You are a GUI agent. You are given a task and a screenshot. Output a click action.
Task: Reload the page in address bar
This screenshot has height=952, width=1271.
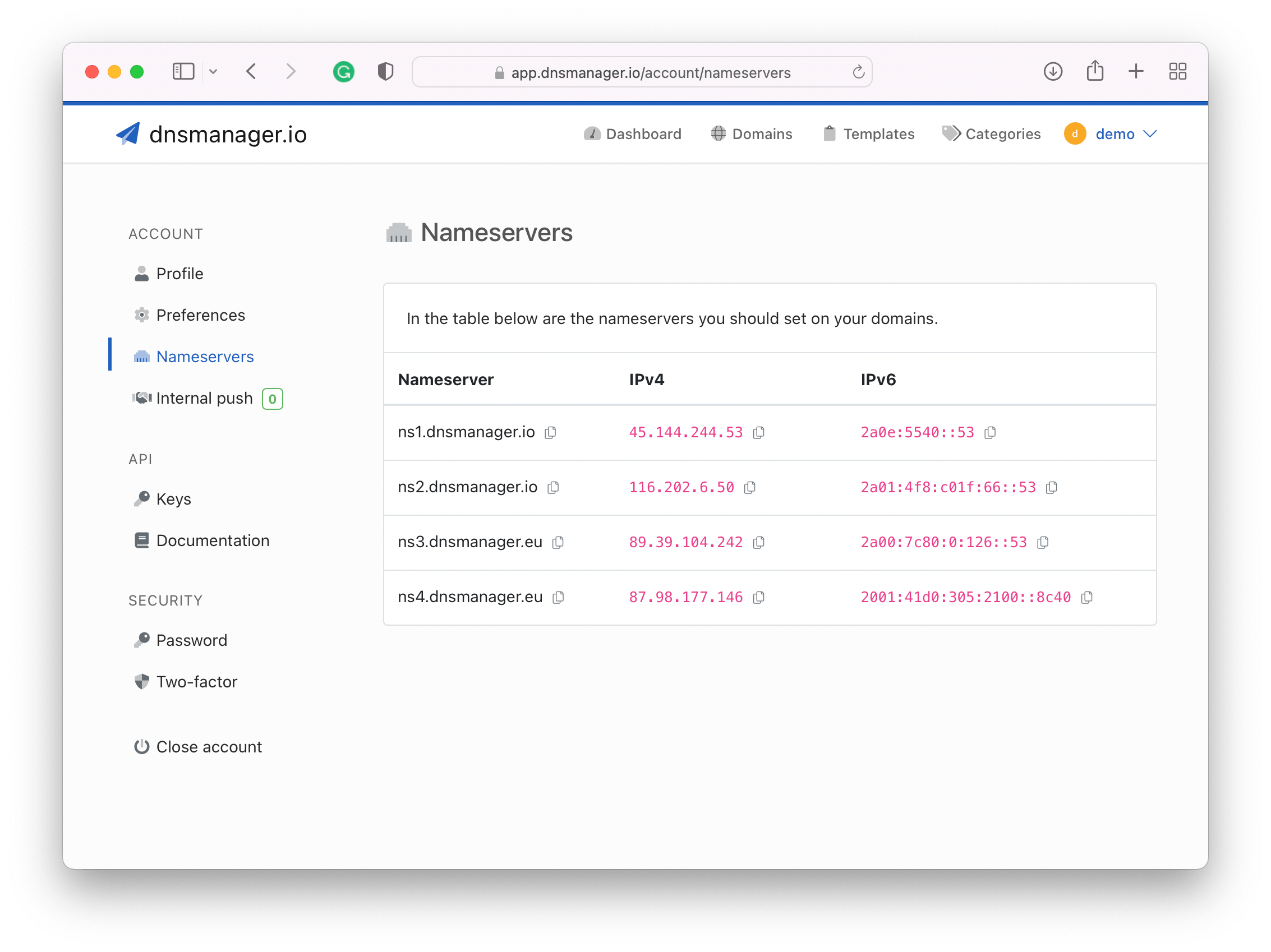pos(858,72)
